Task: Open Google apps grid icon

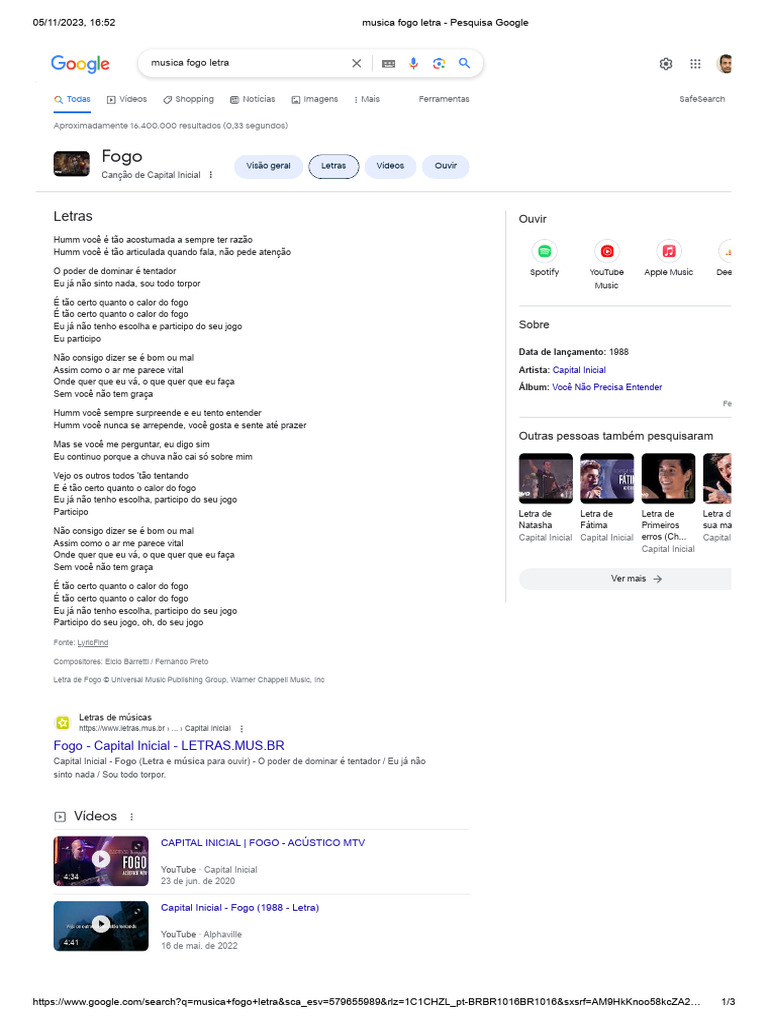Action: 696,64
